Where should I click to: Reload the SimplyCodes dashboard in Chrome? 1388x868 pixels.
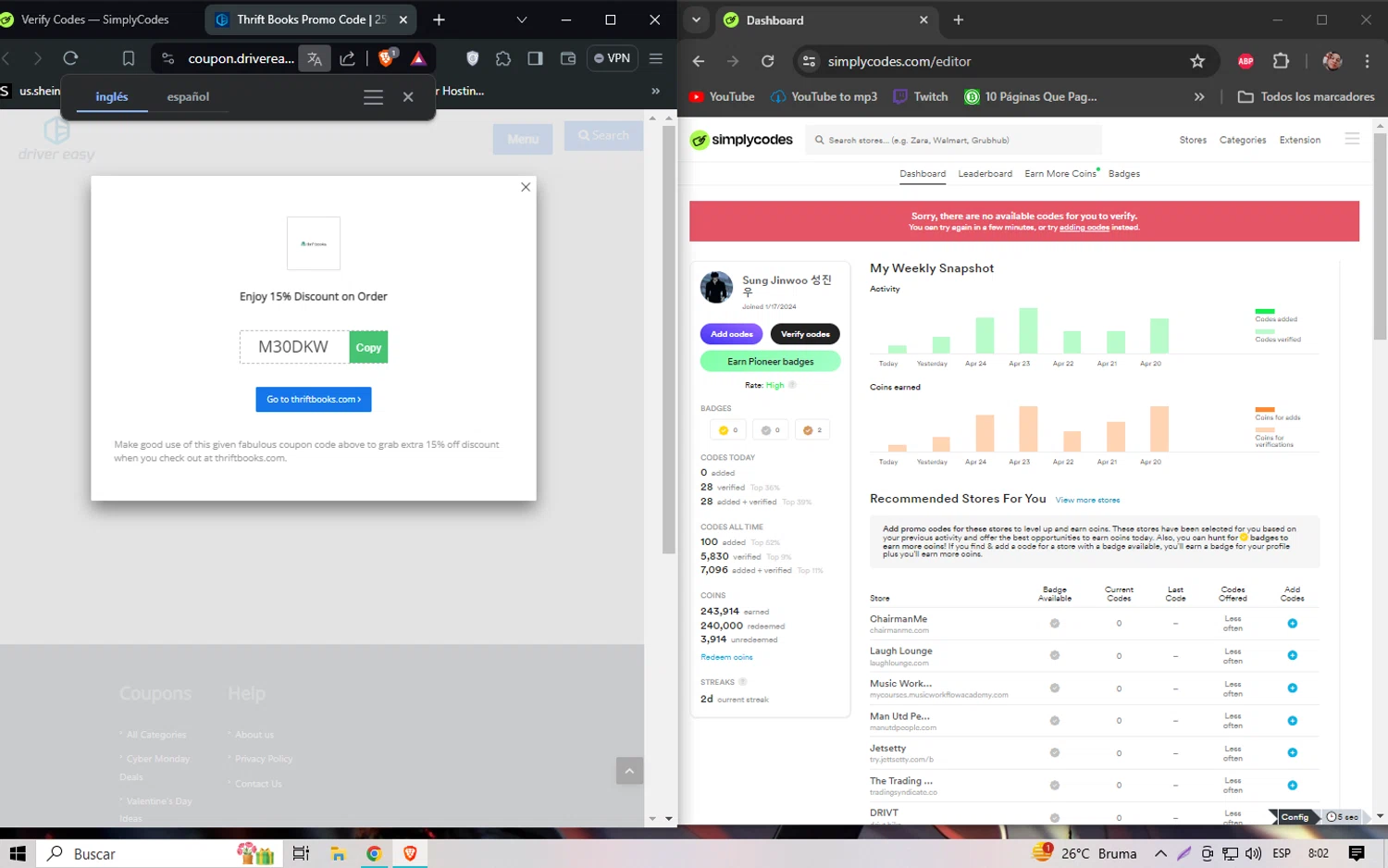tap(767, 61)
